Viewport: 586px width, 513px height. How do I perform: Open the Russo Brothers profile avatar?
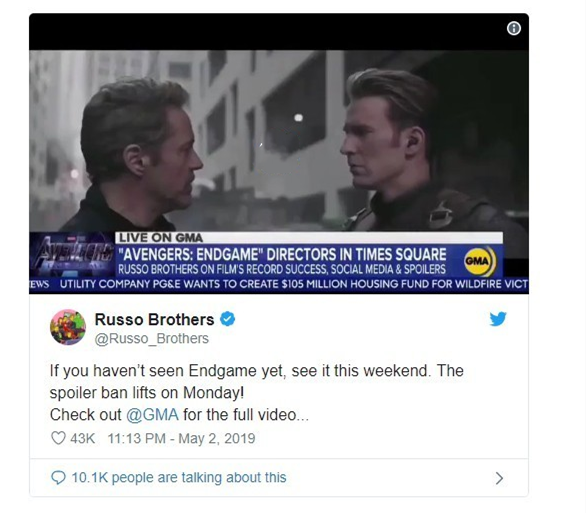point(68,327)
